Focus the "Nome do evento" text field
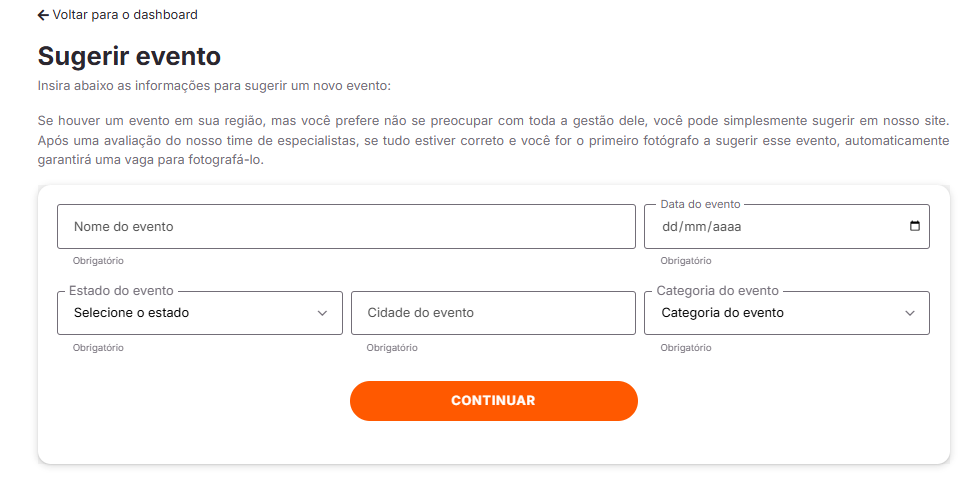Image resolution: width=972 pixels, height=478 pixels. click(346, 227)
